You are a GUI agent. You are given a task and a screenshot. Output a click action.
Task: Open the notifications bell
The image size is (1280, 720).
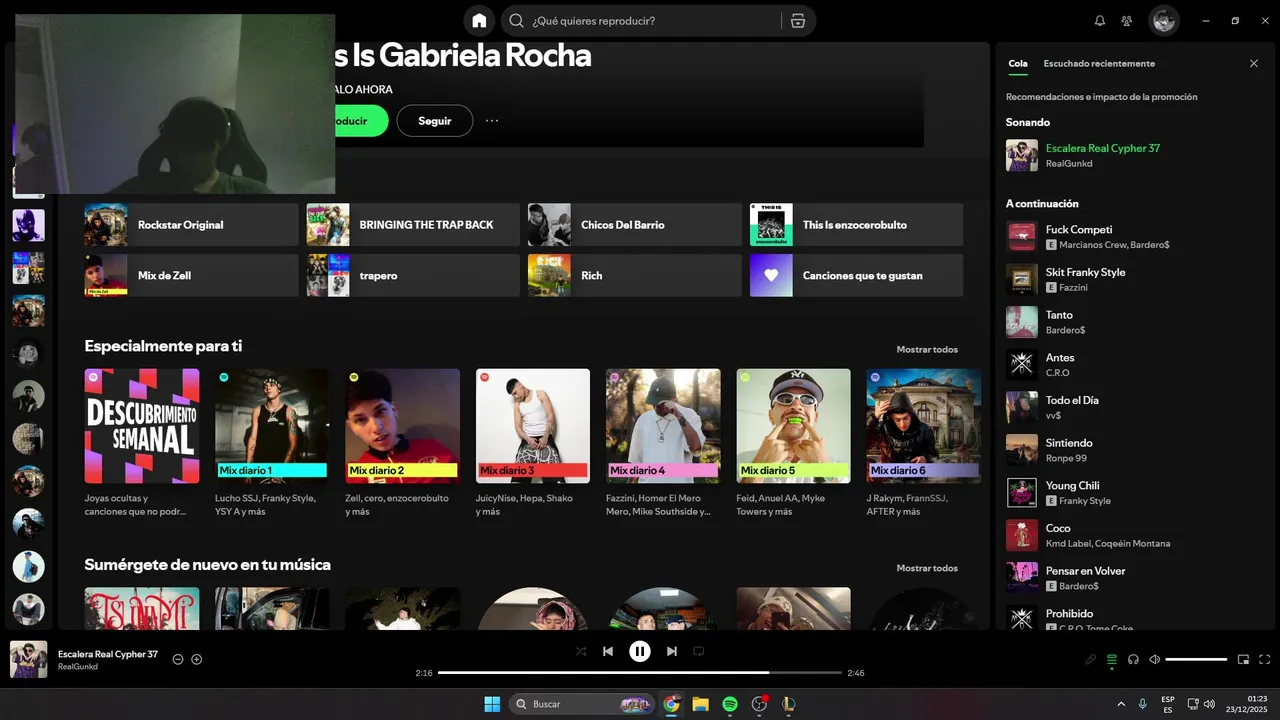1100,20
